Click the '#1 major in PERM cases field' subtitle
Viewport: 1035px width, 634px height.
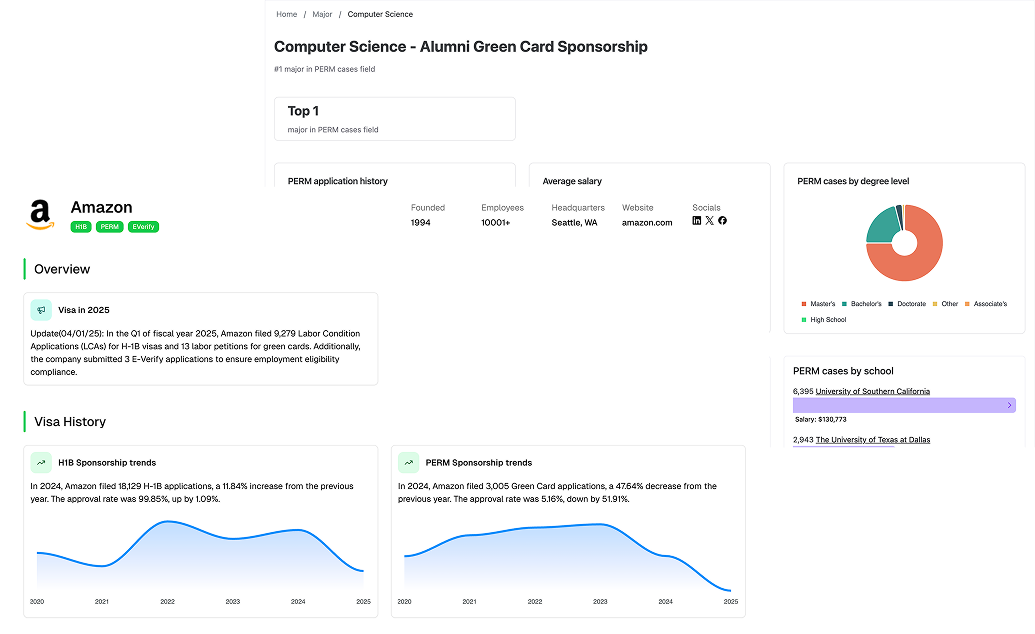click(x=325, y=69)
